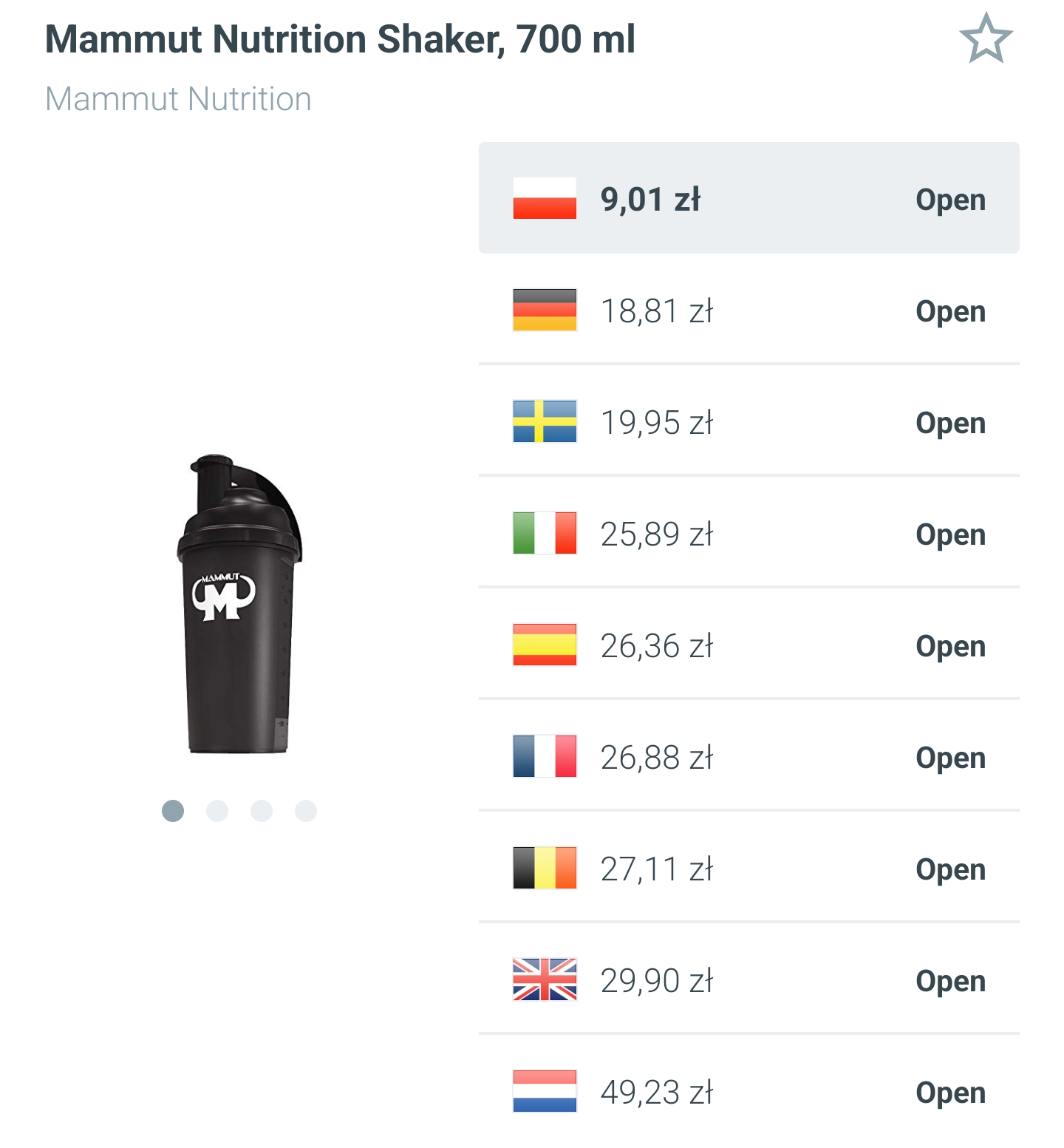Click the highlighted Polish price row
The height and width of the screenshot is (1148, 1064).
(748, 198)
